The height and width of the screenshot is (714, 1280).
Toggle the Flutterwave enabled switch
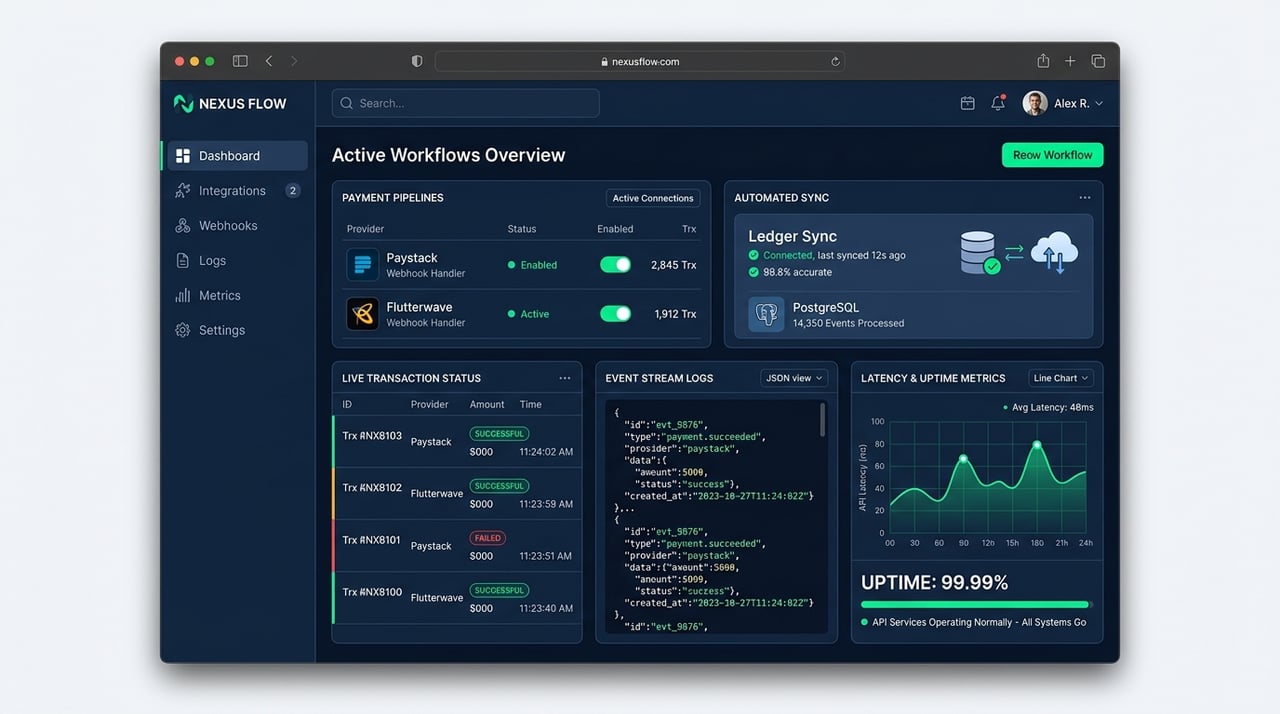tap(615, 314)
